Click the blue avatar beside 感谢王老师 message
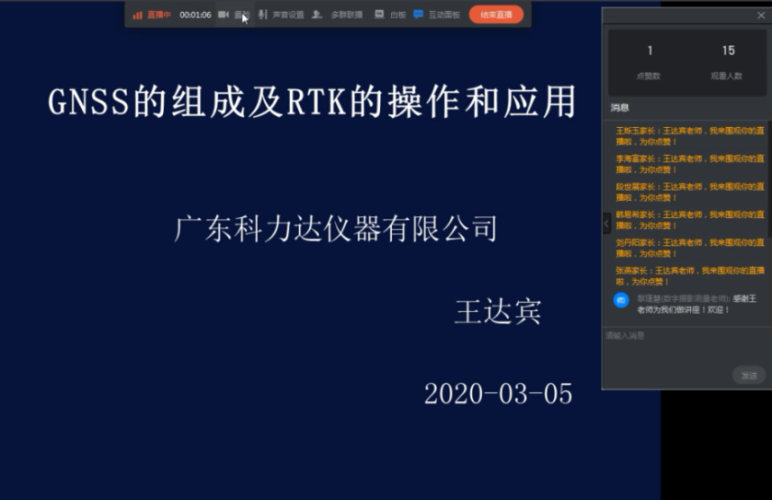 (x=621, y=300)
